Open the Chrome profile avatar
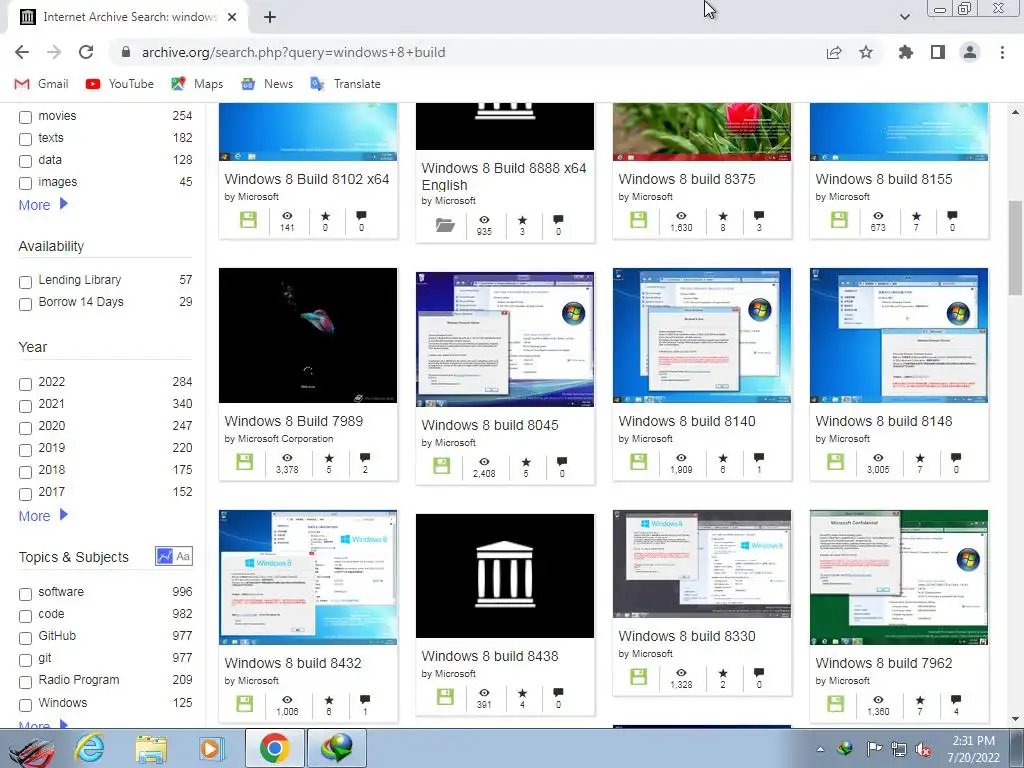 970,52
